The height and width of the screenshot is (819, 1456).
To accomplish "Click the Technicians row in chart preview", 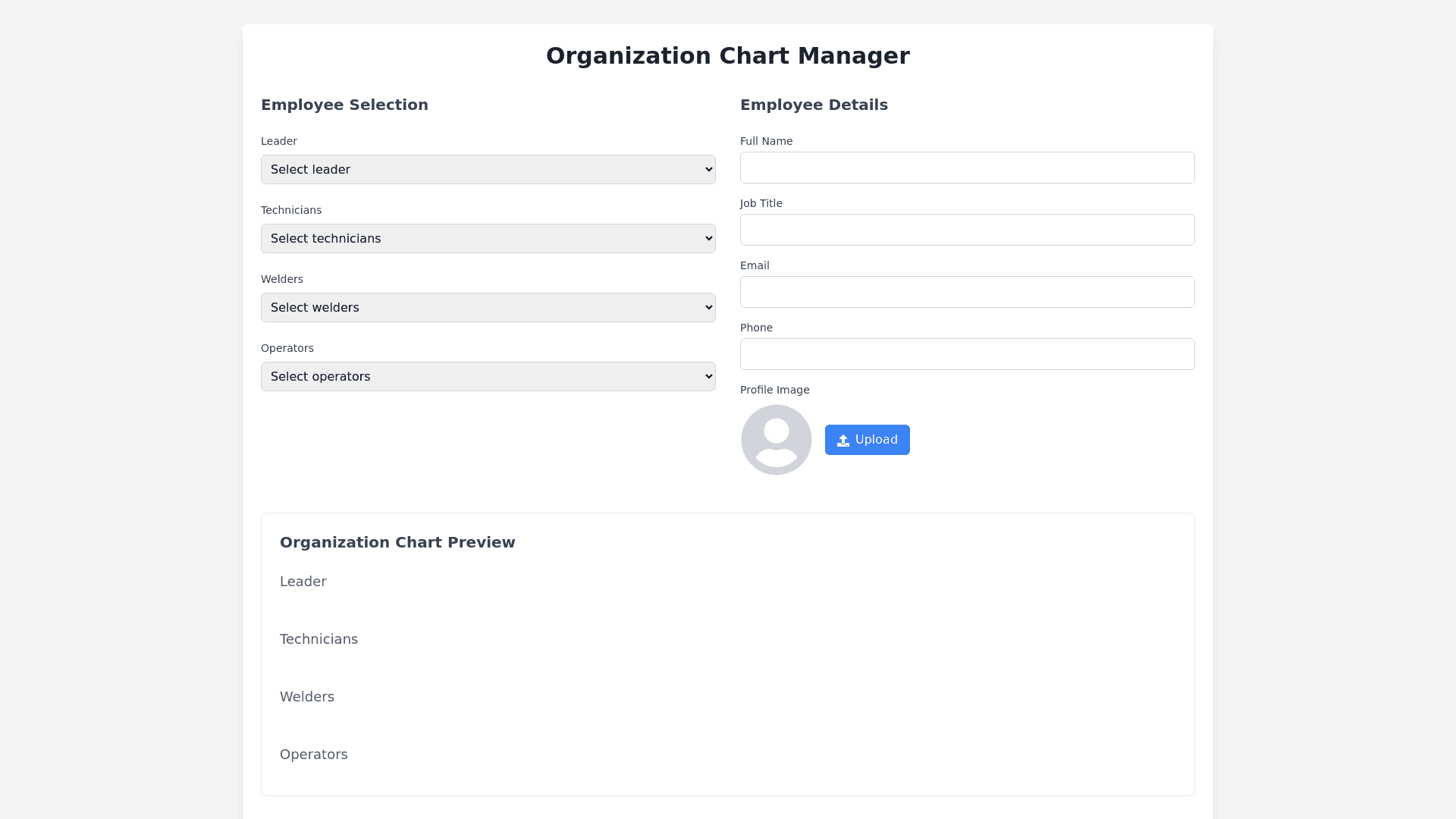I will tap(318, 639).
